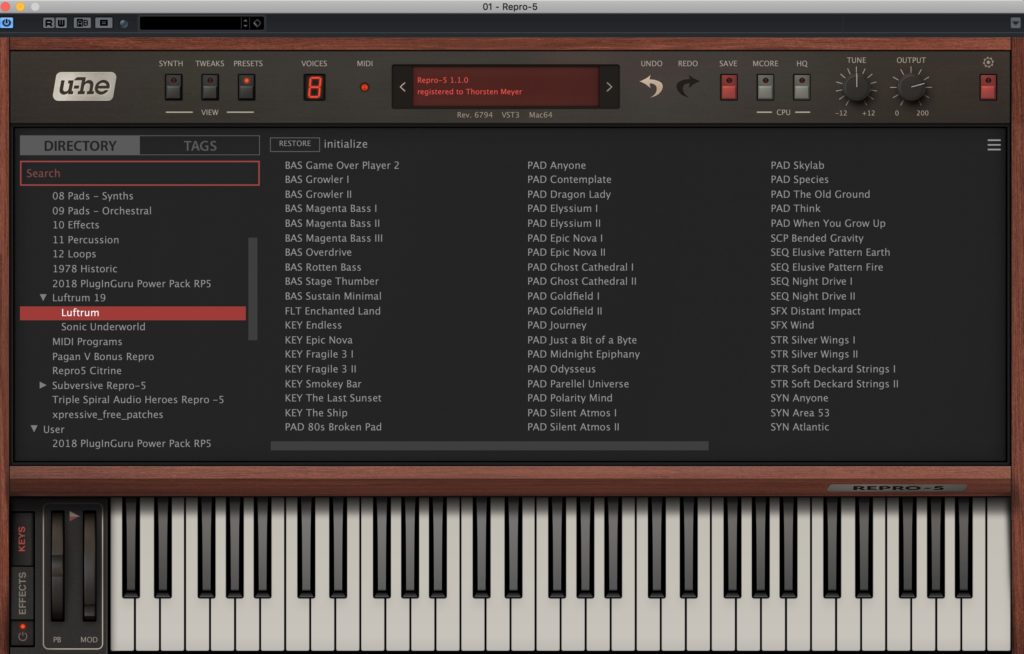Toggle the MCORE CPU switch
The height and width of the screenshot is (654, 1024).
(765, 87)
